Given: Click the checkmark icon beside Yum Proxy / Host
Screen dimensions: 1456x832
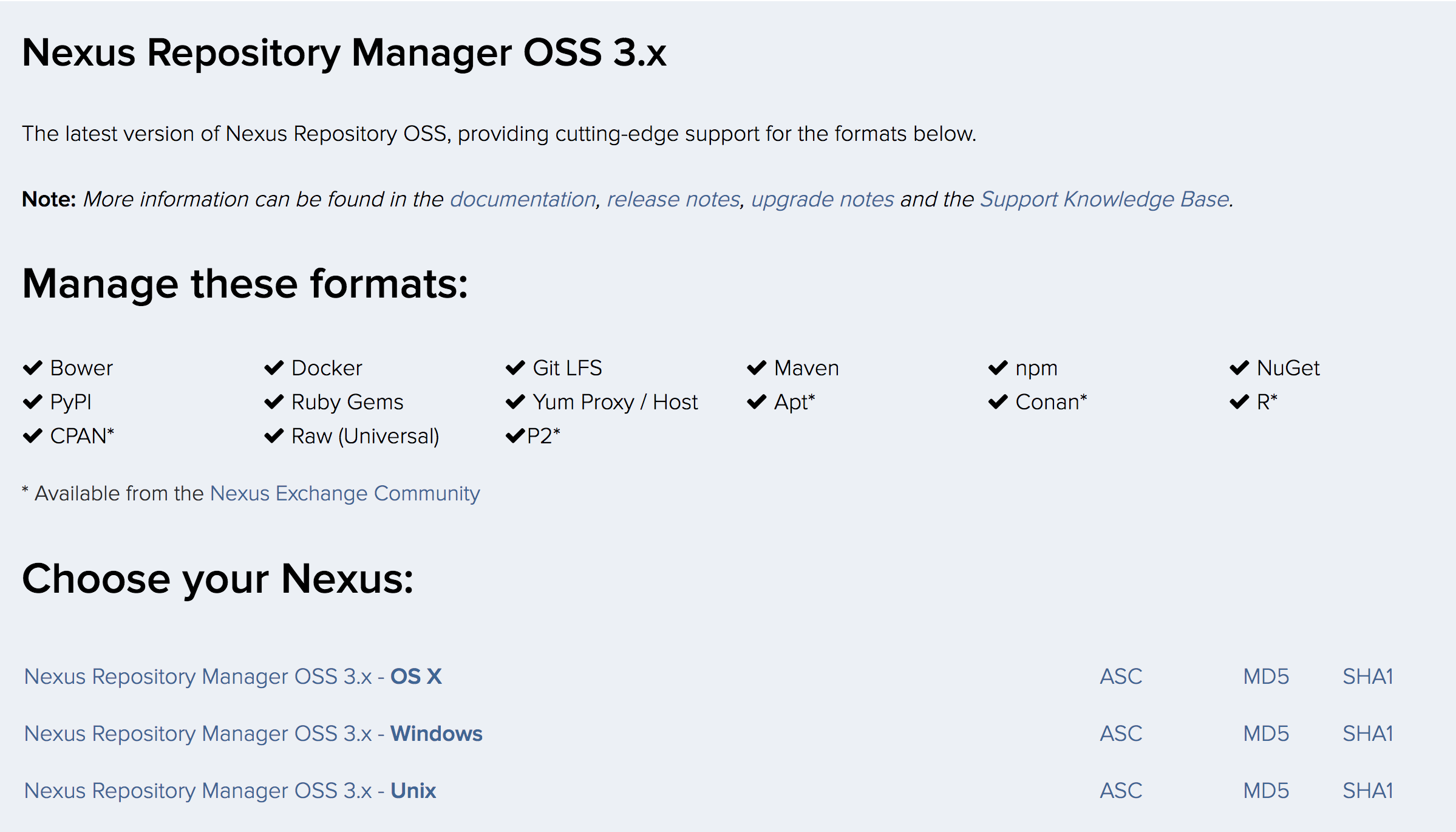Looking at the screenshot, I should 515,402.
